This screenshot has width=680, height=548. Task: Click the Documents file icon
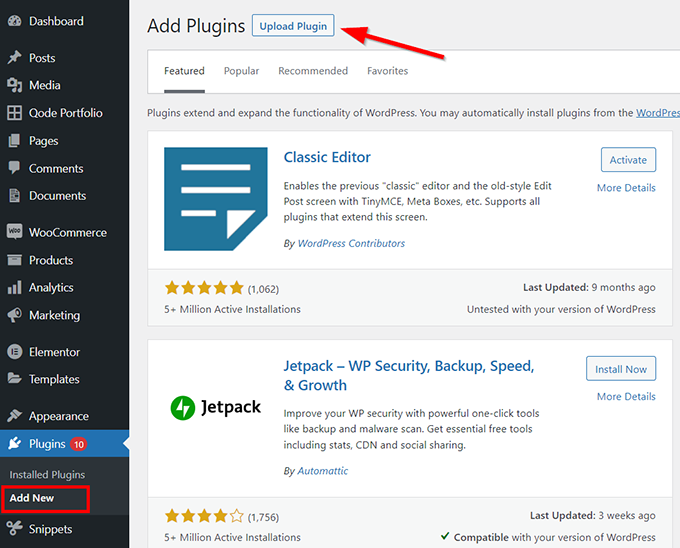click(14, 196)
